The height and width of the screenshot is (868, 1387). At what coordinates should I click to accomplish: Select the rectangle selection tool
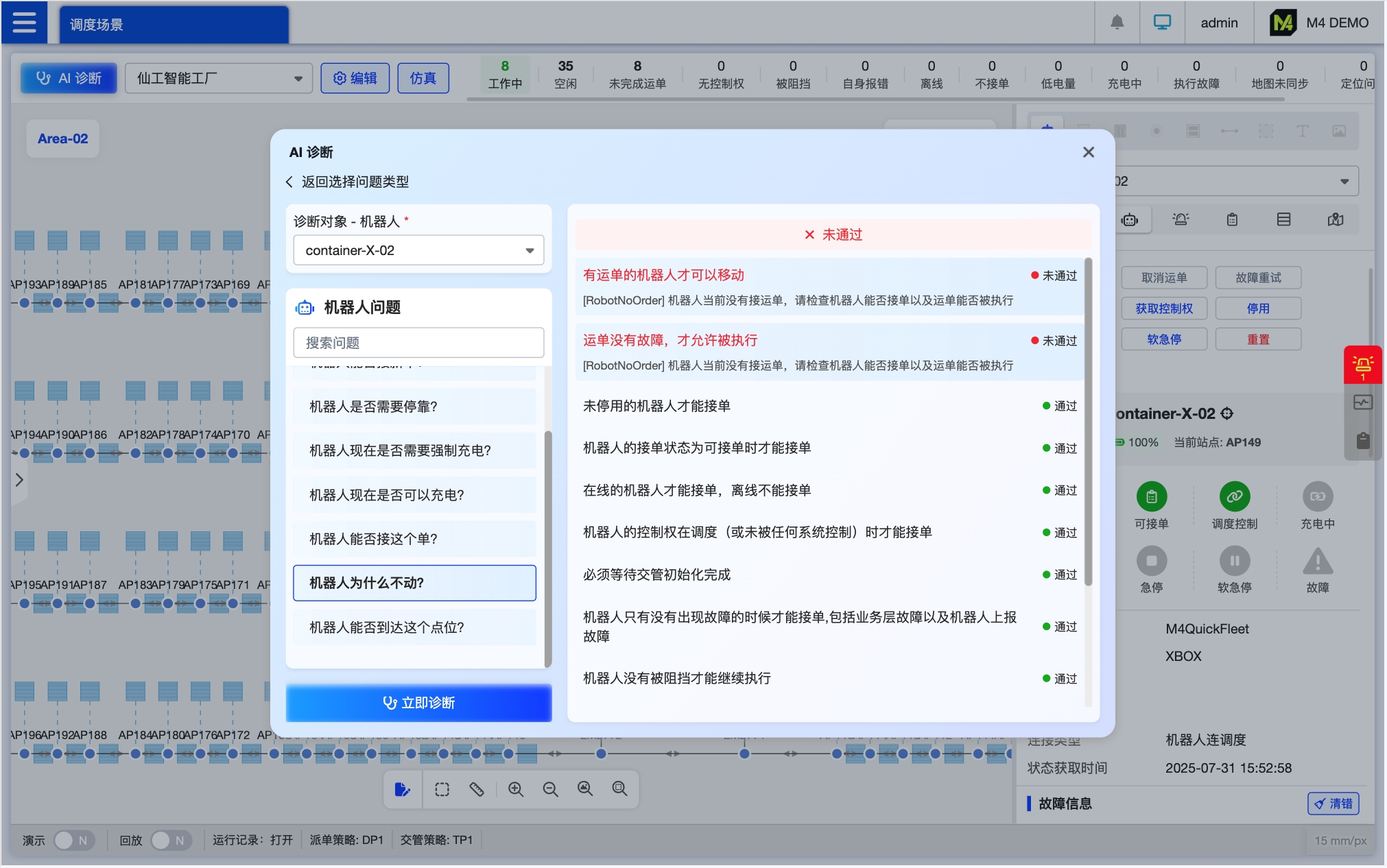pos(442,789)
